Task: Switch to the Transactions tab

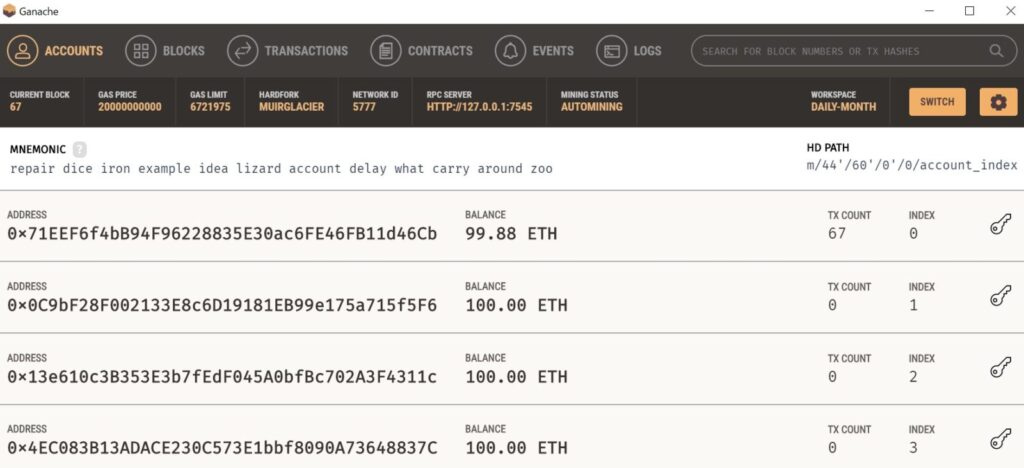Action: [x=306, y=51]
